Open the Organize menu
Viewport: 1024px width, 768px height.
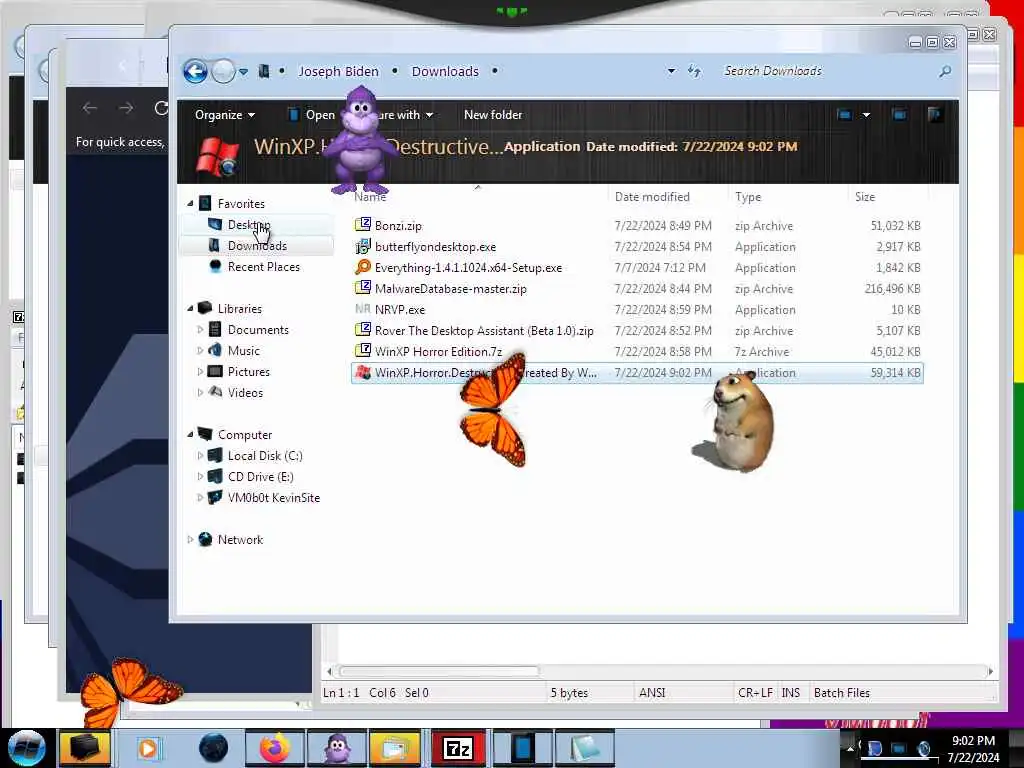point(225,115)
